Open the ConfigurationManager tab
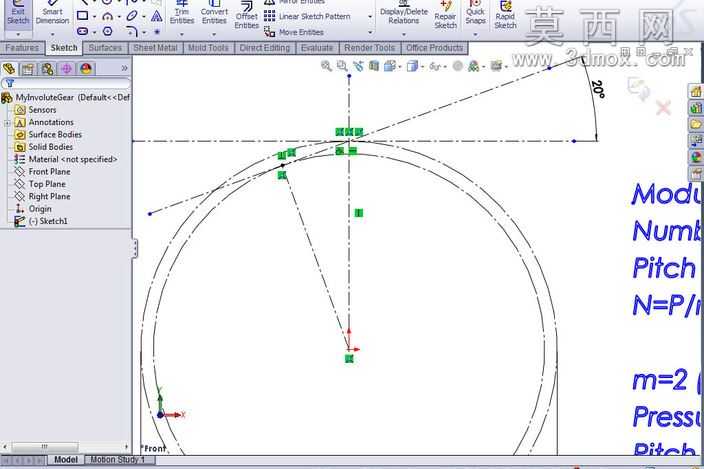Image resolution: width=704 pixels, height=469 pixels. [47, 69]
